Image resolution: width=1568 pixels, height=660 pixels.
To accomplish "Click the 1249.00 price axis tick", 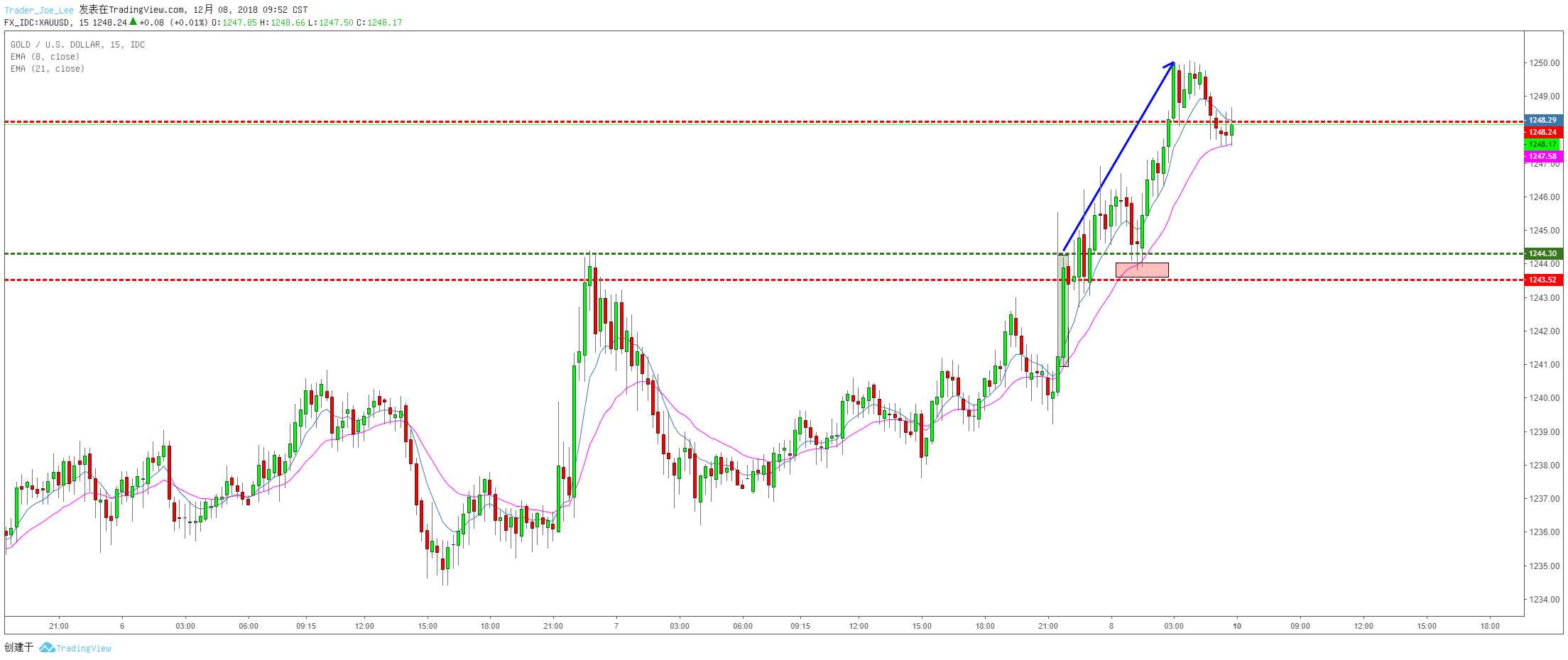I will point(1545,96).
